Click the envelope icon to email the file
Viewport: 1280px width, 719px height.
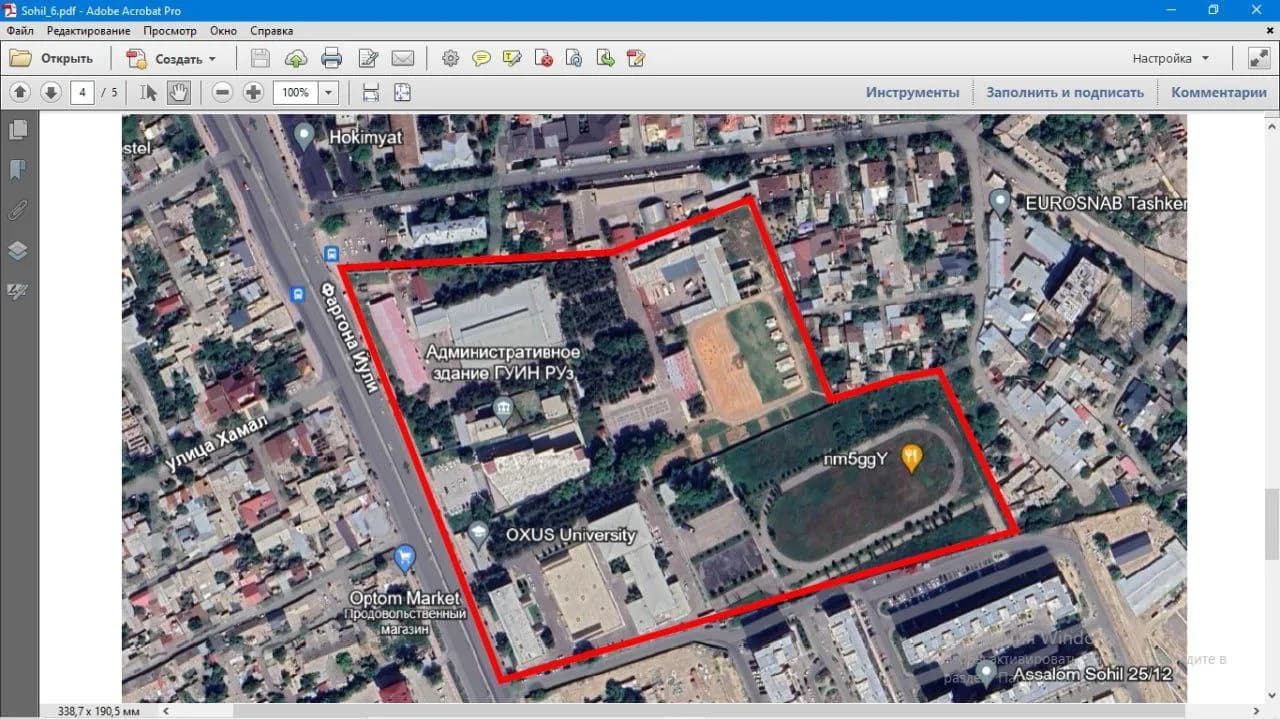tap(402, 58)
